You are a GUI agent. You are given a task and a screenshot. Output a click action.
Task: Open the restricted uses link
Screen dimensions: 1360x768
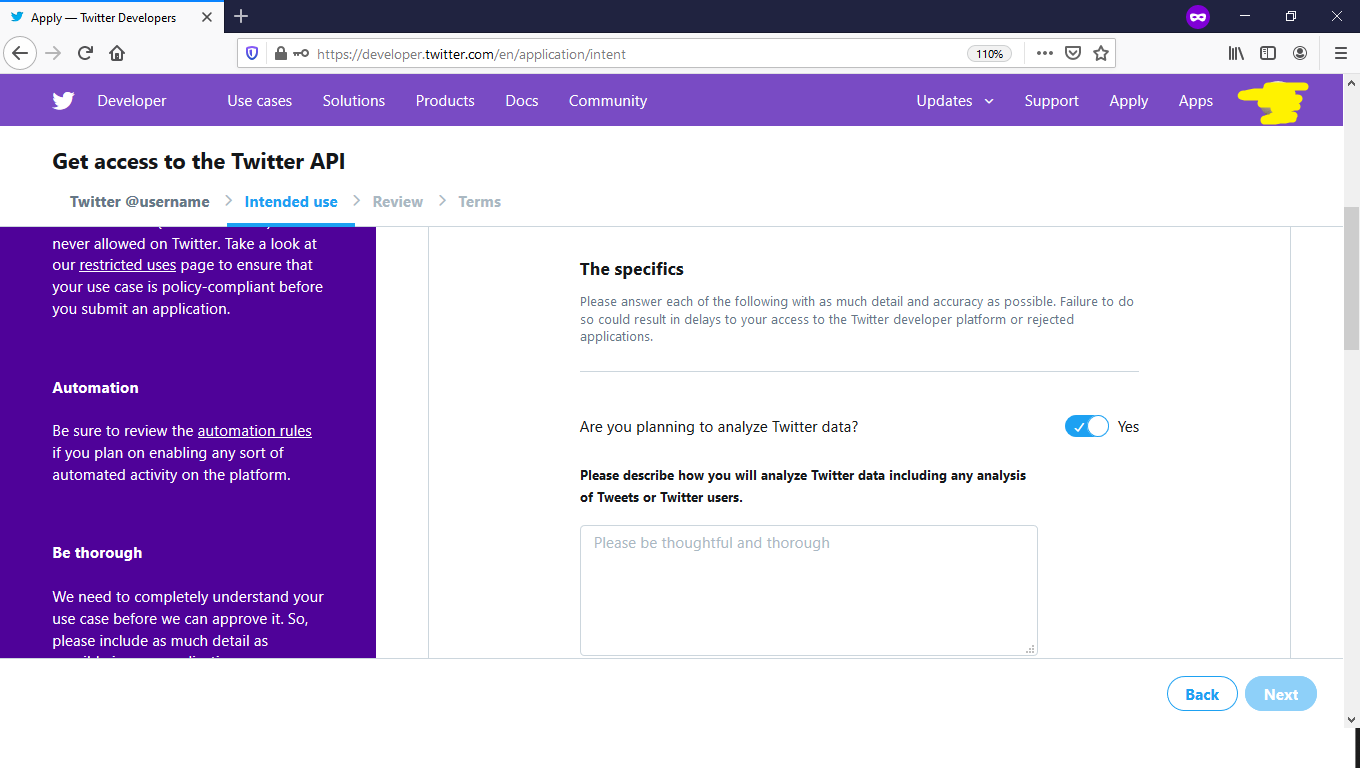tap(128, 265)
